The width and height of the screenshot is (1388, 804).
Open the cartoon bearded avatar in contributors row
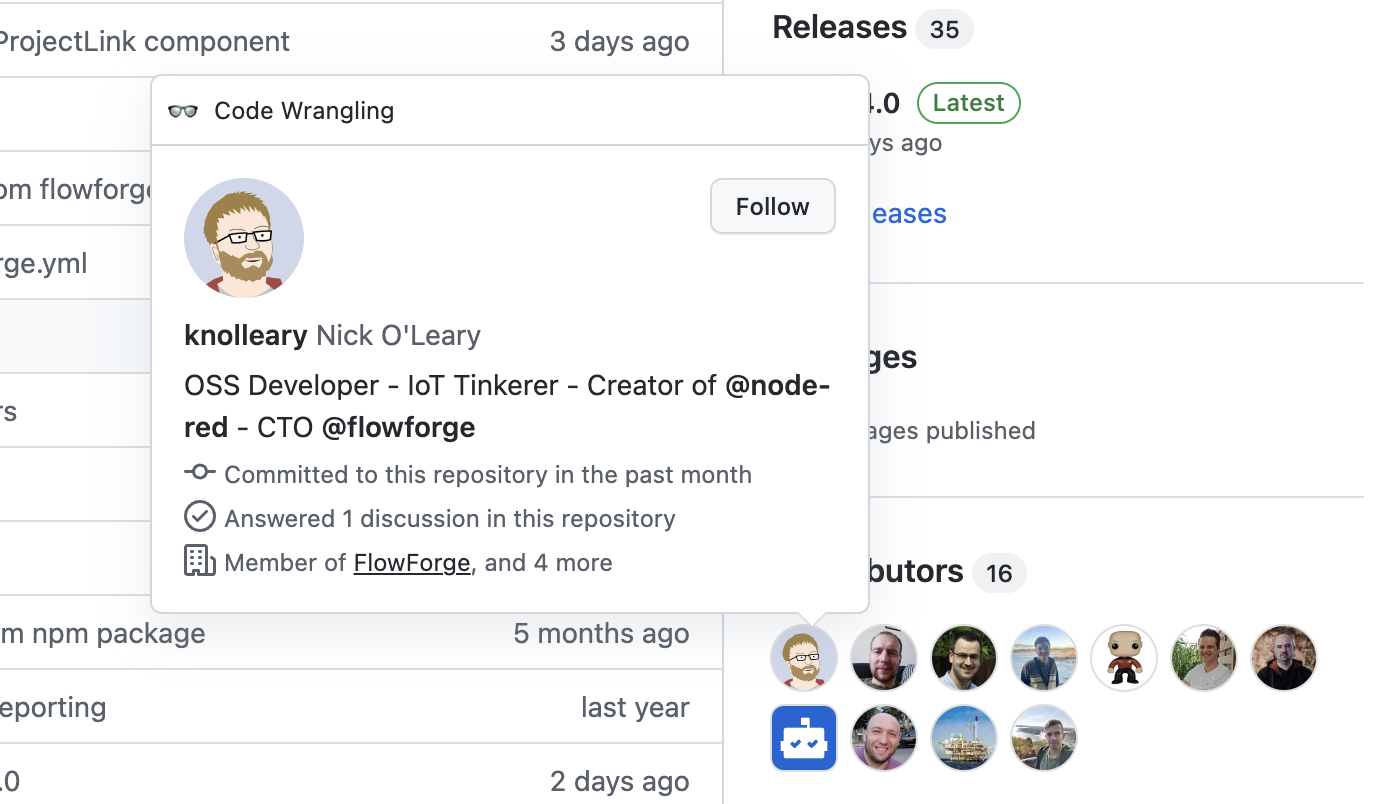[804, 658]
